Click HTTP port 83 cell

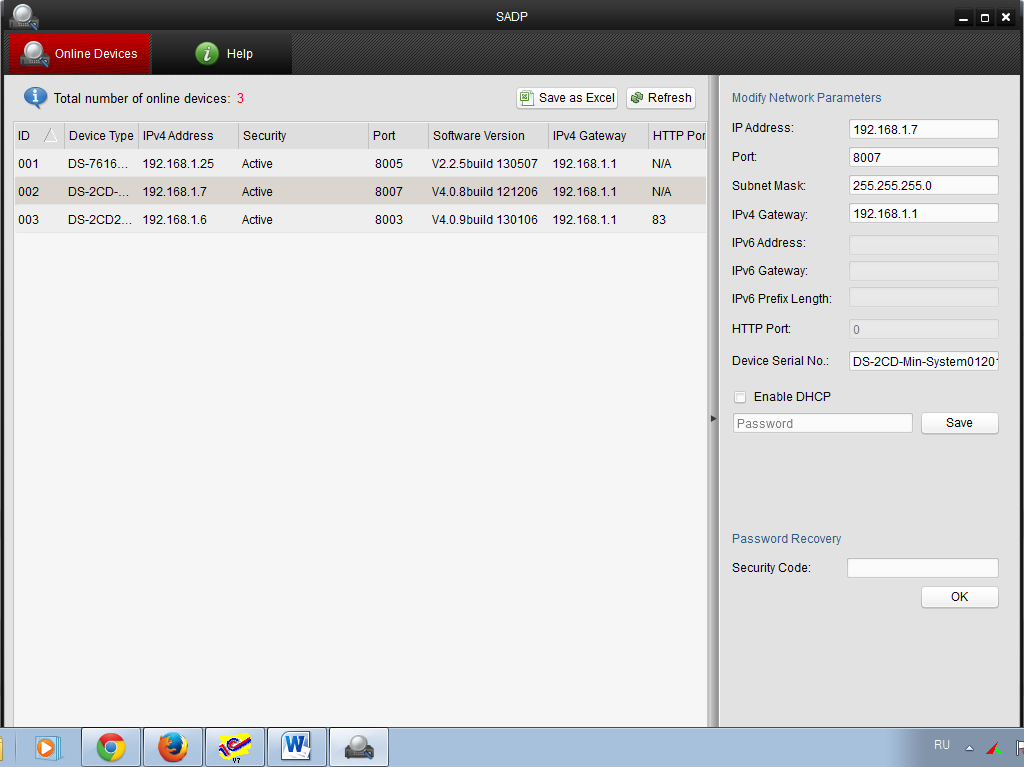pyautogui.click(x=659, y=220)
